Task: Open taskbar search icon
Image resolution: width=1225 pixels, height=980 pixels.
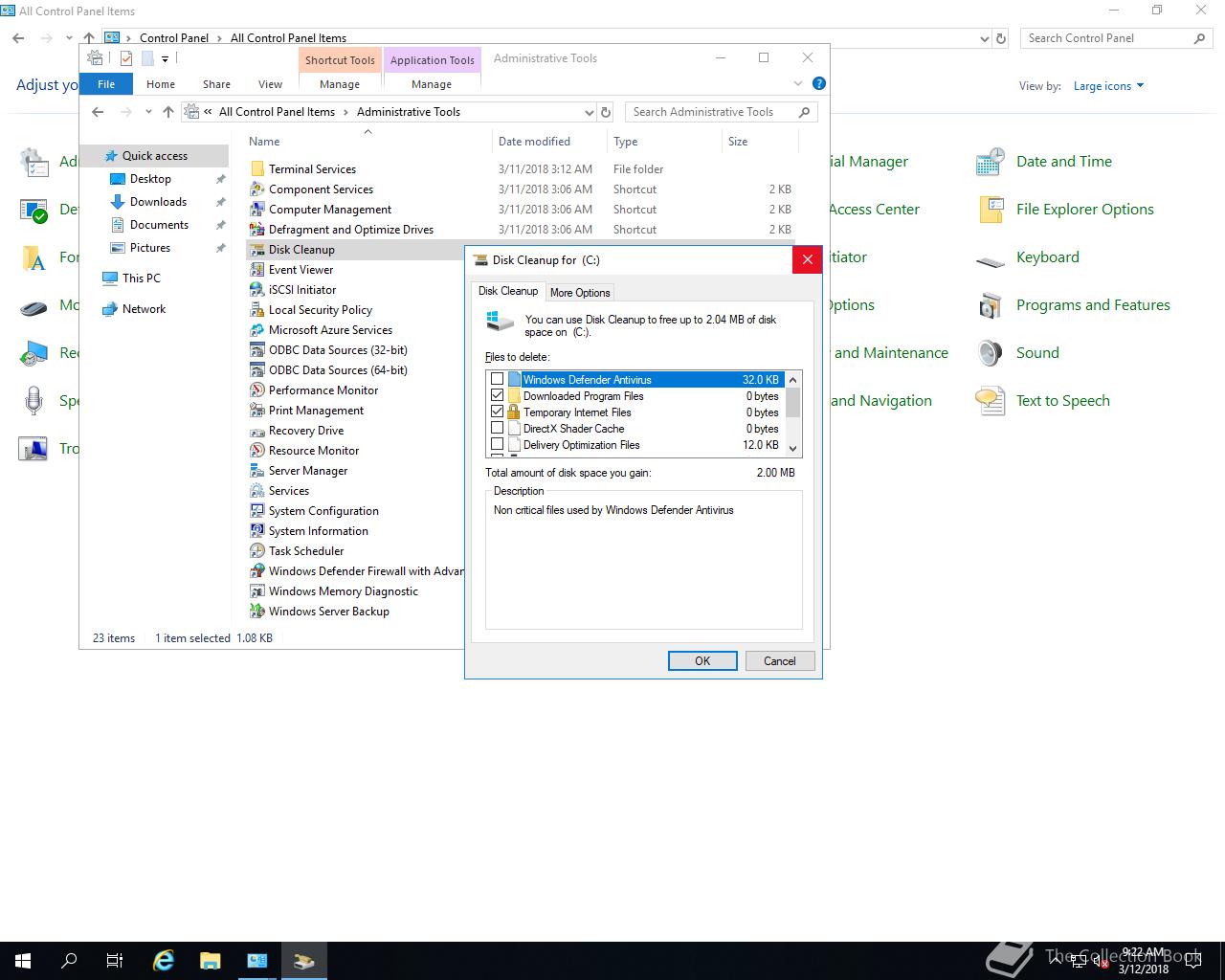Action: pos(69,961)
